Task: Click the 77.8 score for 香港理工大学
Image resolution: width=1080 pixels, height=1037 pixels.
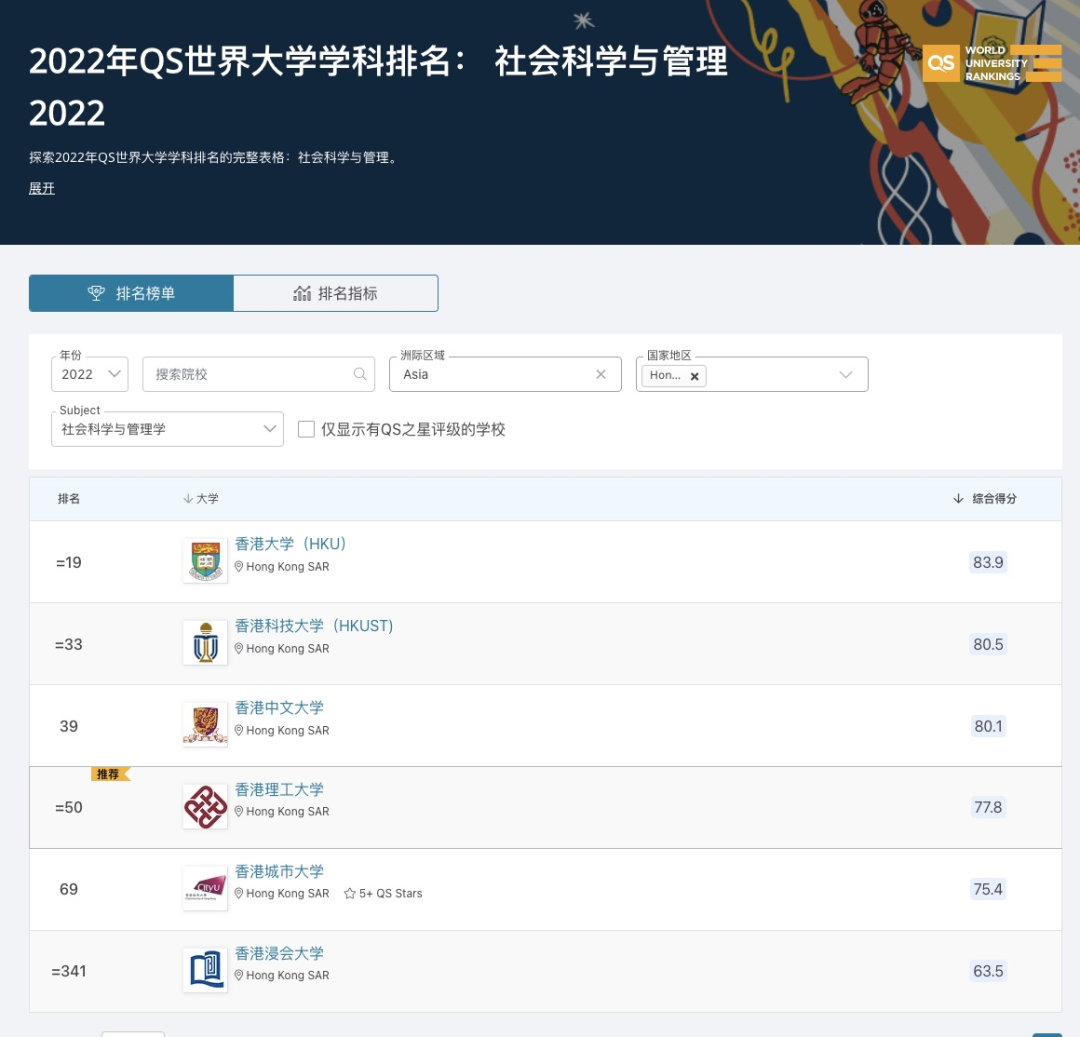Action: click(x=988, y=807)
